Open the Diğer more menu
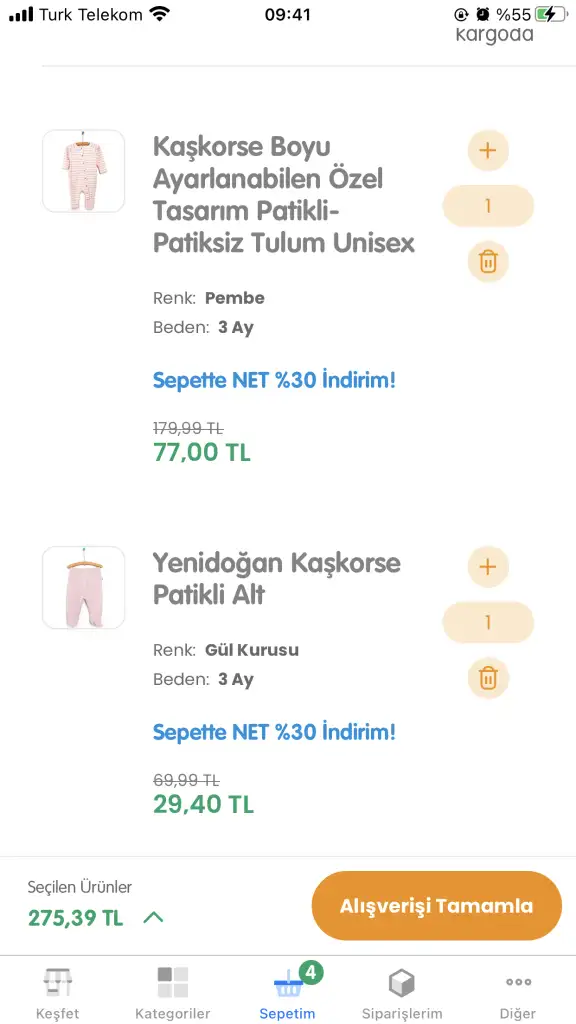The width and height of the screenshot is (576, 1024). coord(518,993)
